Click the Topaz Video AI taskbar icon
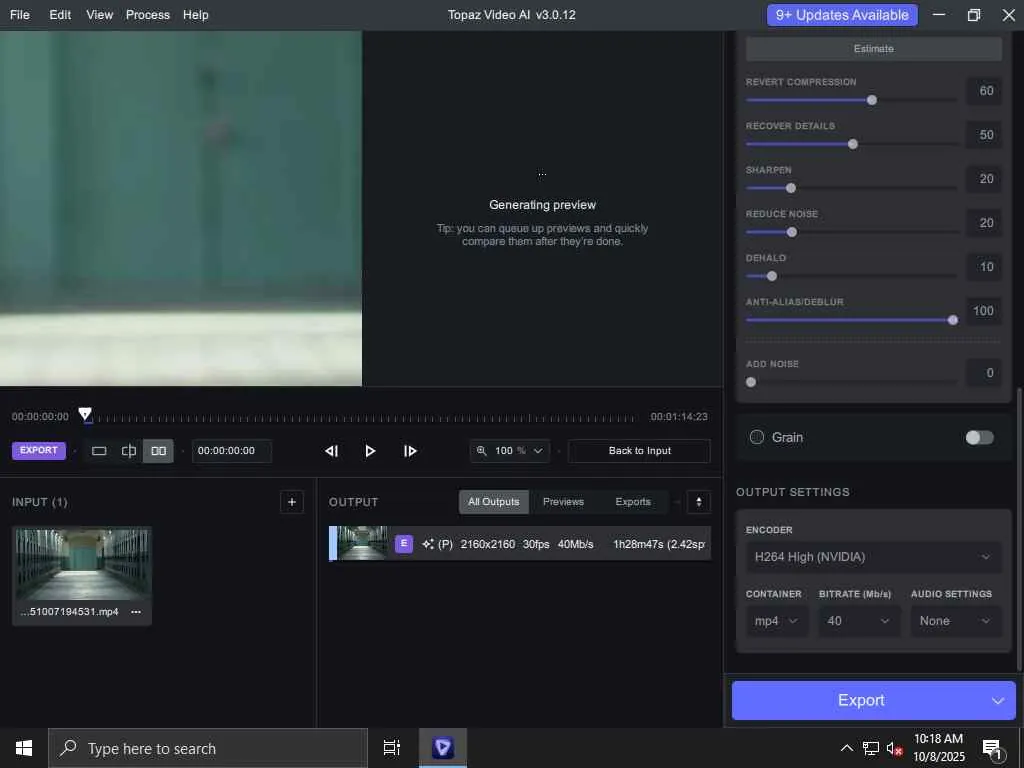The image size is (1024, 768). pos(443,748)
